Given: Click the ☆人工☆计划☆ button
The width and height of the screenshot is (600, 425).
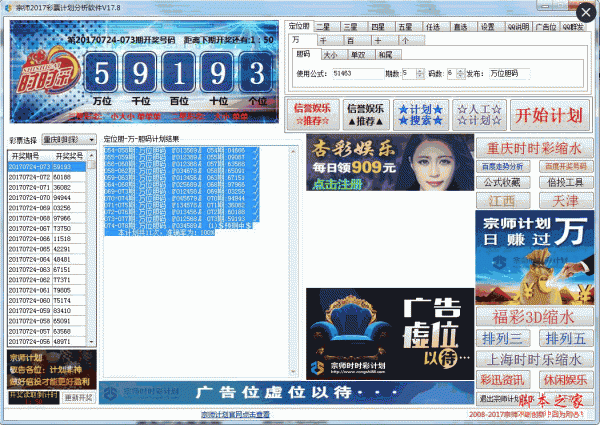Looking at the screenshot, I should [x=479, y=114].
